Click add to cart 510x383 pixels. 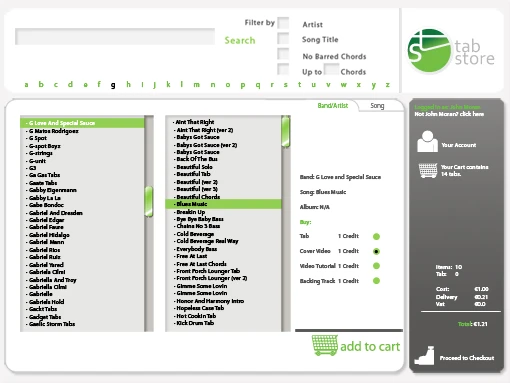(370, 347)
